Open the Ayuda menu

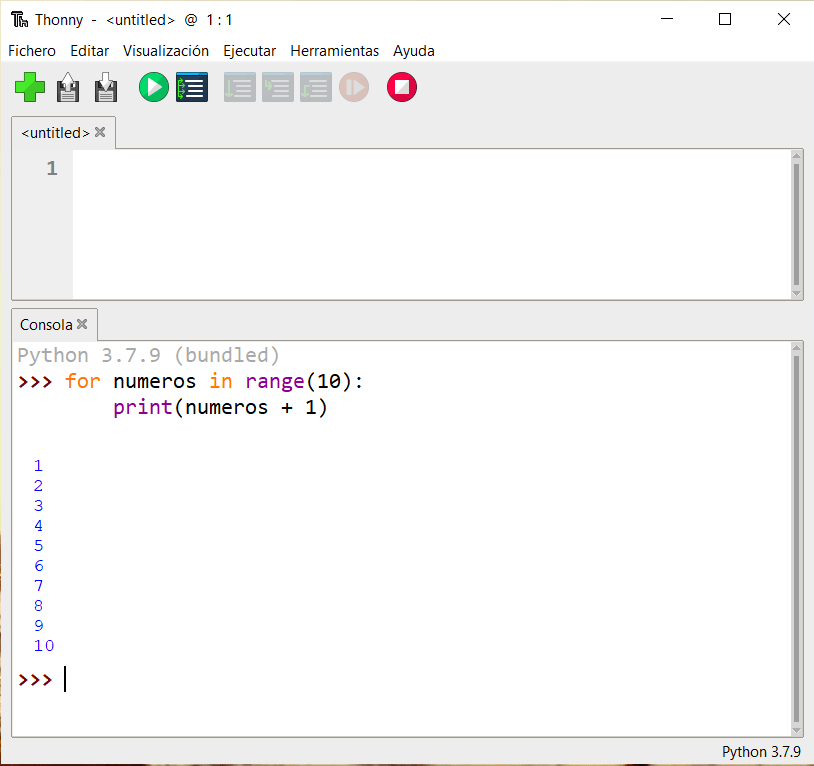pos(414,51)
